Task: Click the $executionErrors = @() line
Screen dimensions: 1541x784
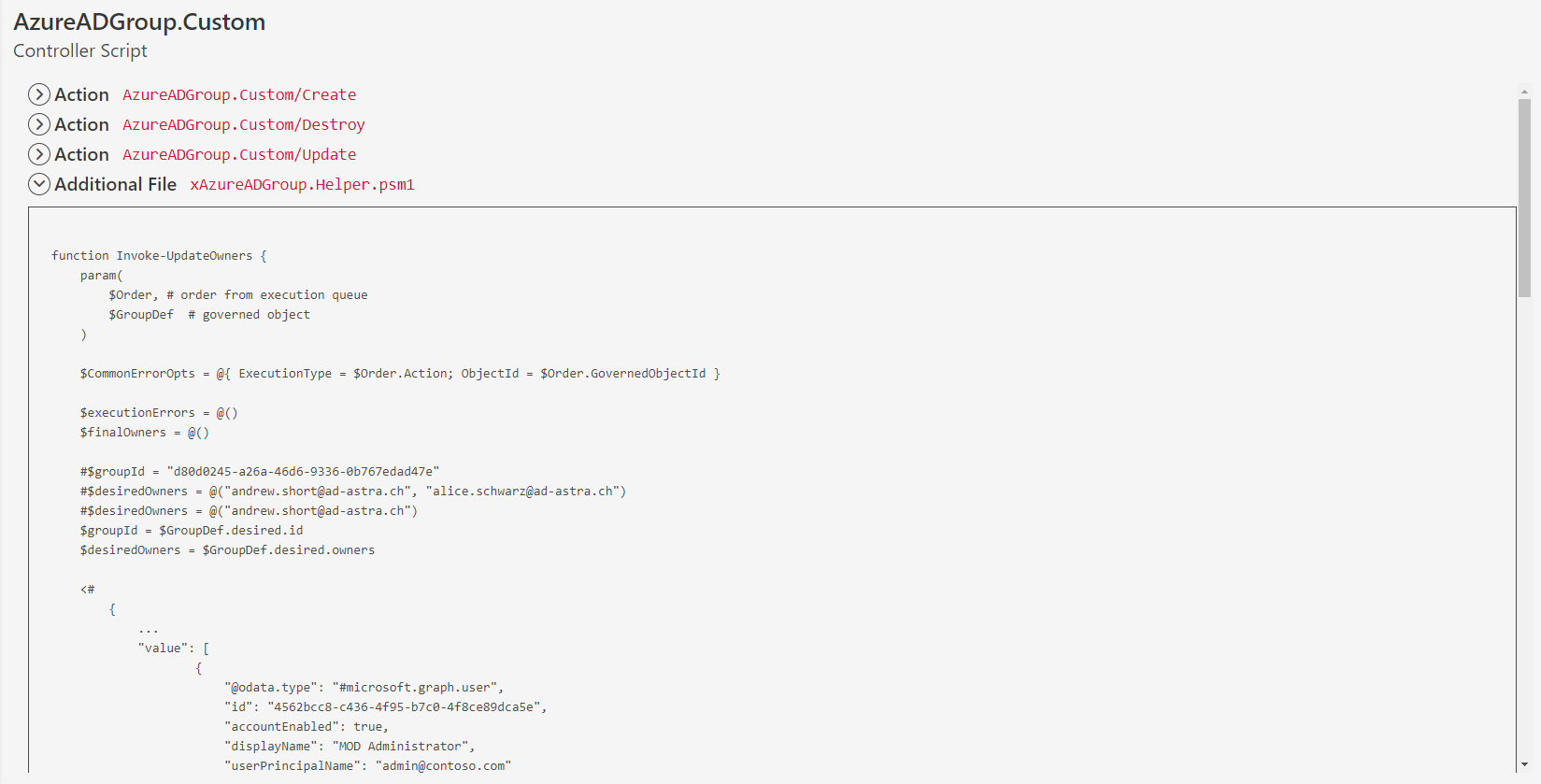Action: 159,412
